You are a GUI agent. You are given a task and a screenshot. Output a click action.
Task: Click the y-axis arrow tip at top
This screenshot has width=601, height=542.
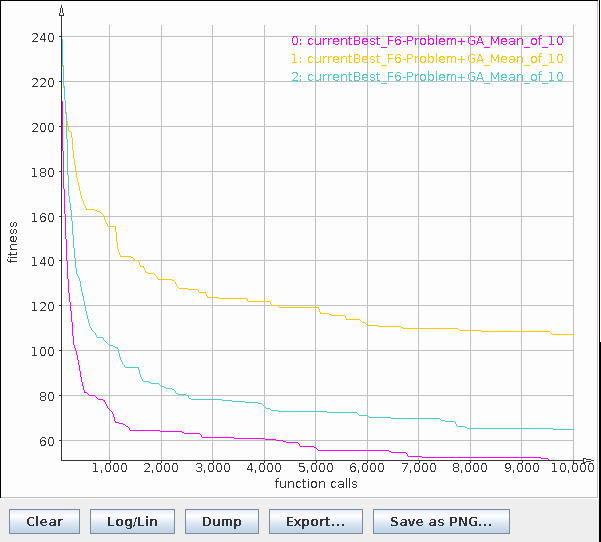tap(62, 11)
